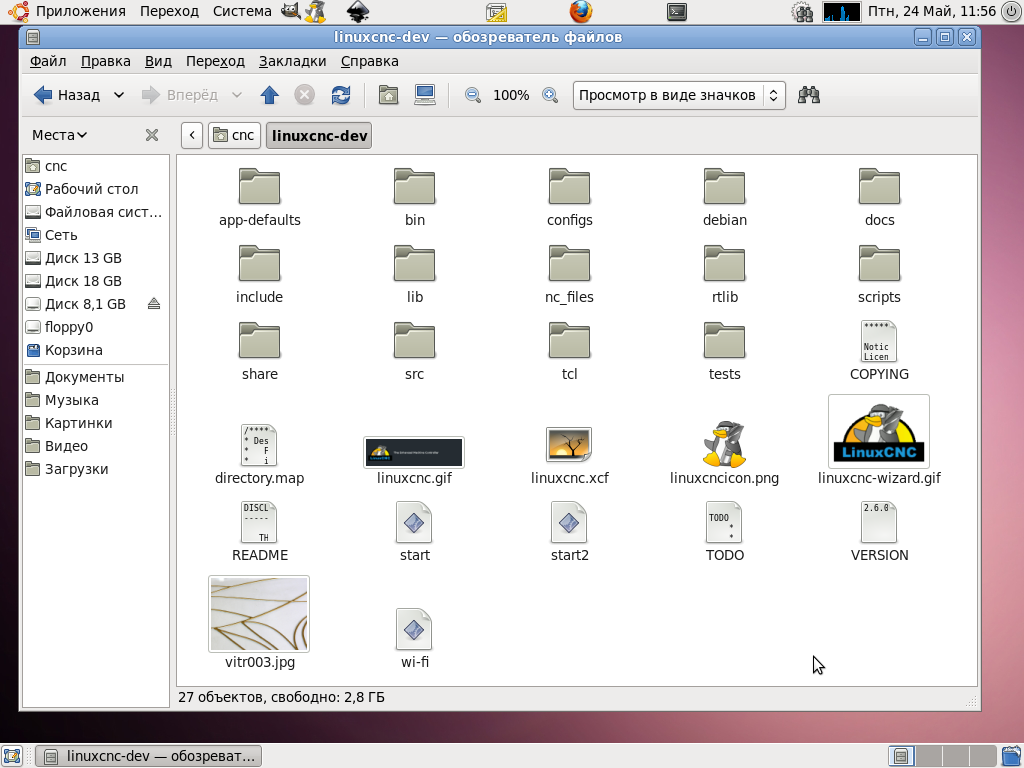Image resolution: width=1024 pixels, height=768 pixels.
Task: Select the nc_files folder icon
Action: (x=569, y=264)
